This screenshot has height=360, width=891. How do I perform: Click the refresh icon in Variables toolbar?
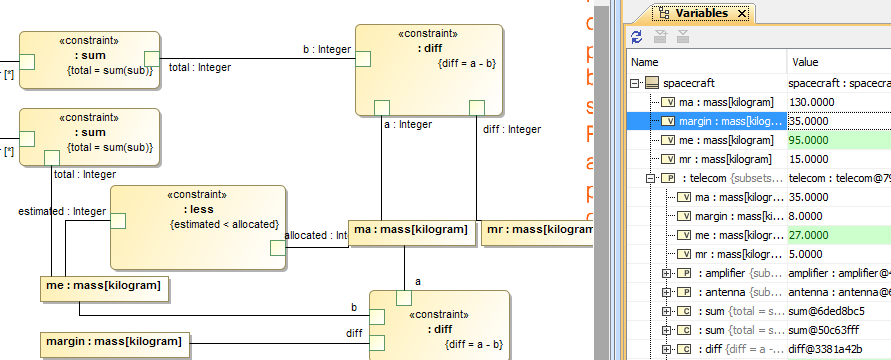pos(636,37)
